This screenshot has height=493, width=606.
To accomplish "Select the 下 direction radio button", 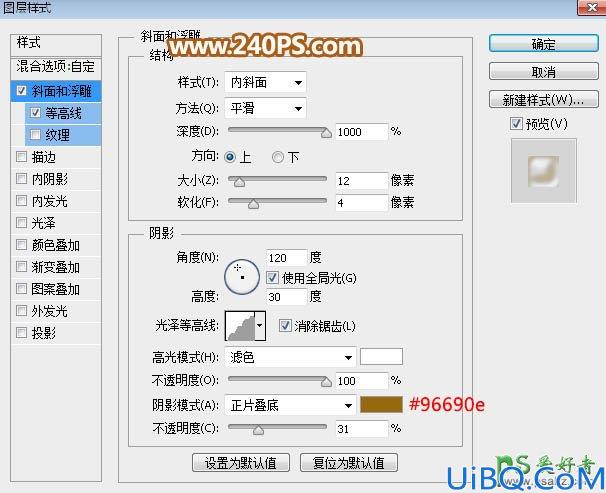I will click(277, 157).
